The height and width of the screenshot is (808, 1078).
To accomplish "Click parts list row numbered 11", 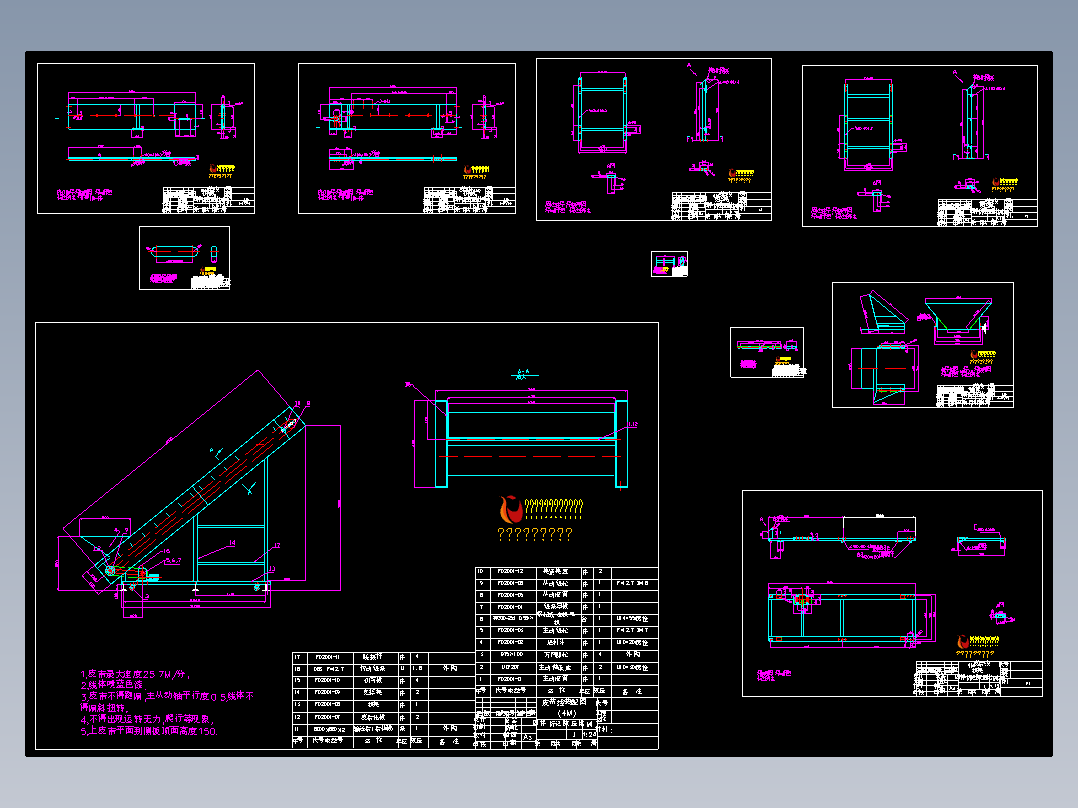I will pos(384,729).
